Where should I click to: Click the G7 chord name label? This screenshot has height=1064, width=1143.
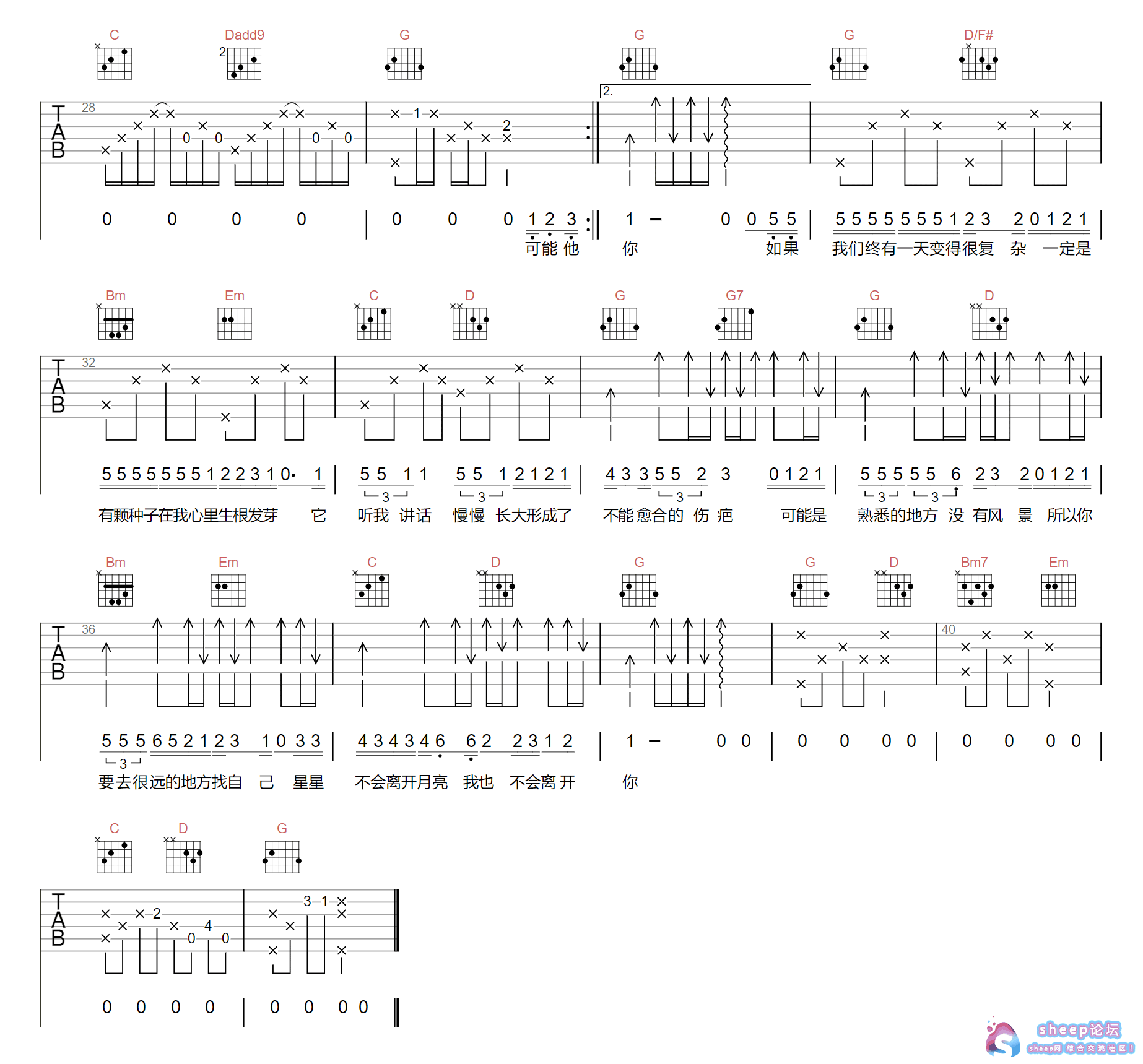[x=734, y=296]
